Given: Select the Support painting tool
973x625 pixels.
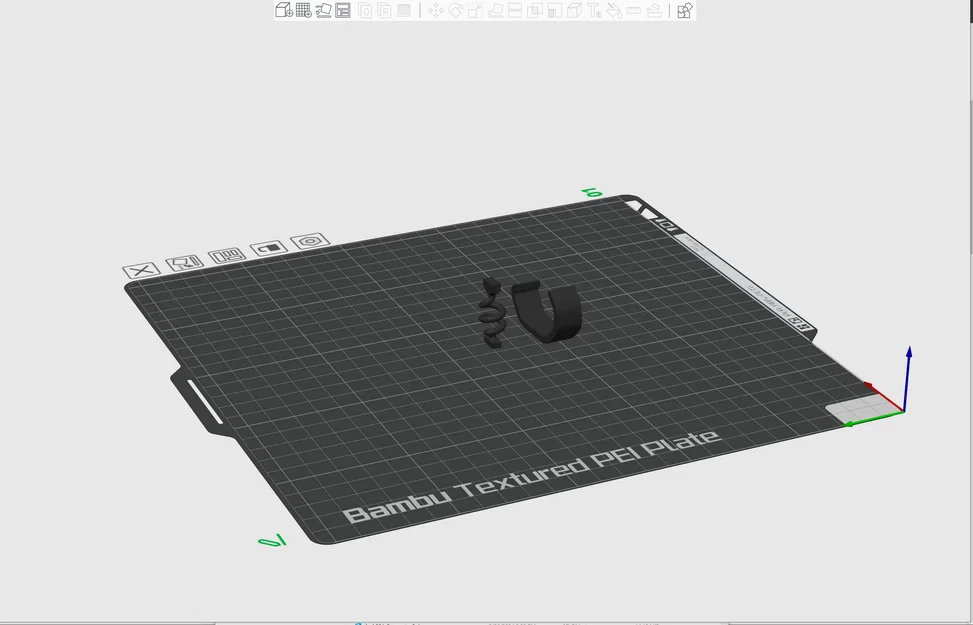Looking at the screenshot, I should click(555, 11).
